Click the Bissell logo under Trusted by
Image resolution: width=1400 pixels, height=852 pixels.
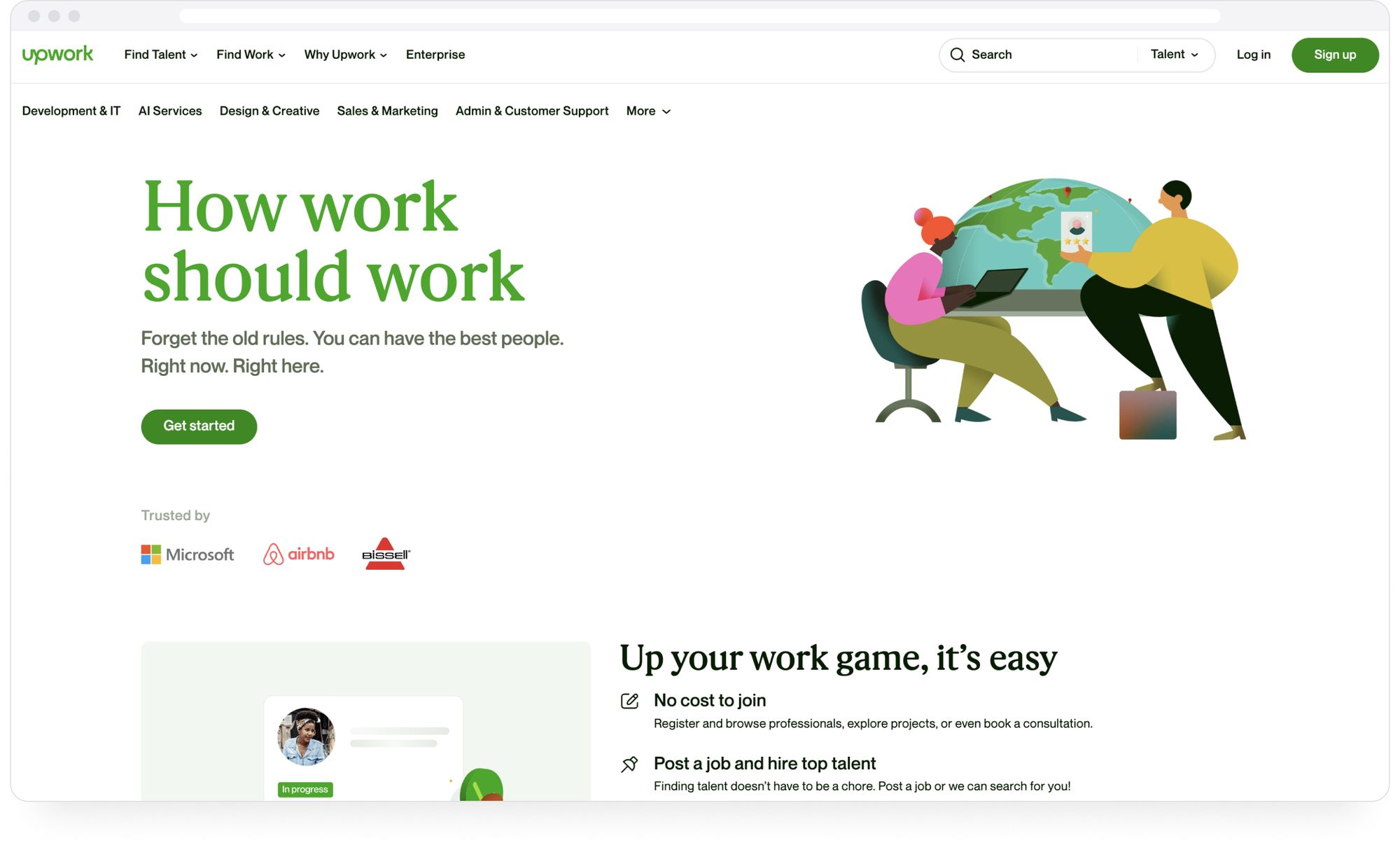(x=386, y=555)
